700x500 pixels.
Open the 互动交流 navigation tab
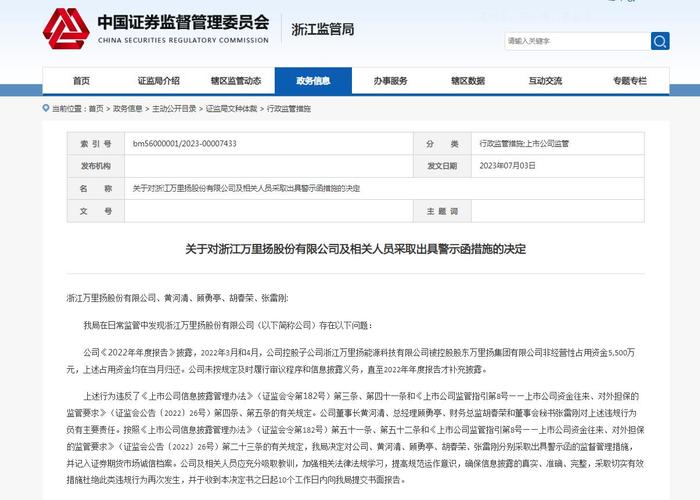[545, 81]
